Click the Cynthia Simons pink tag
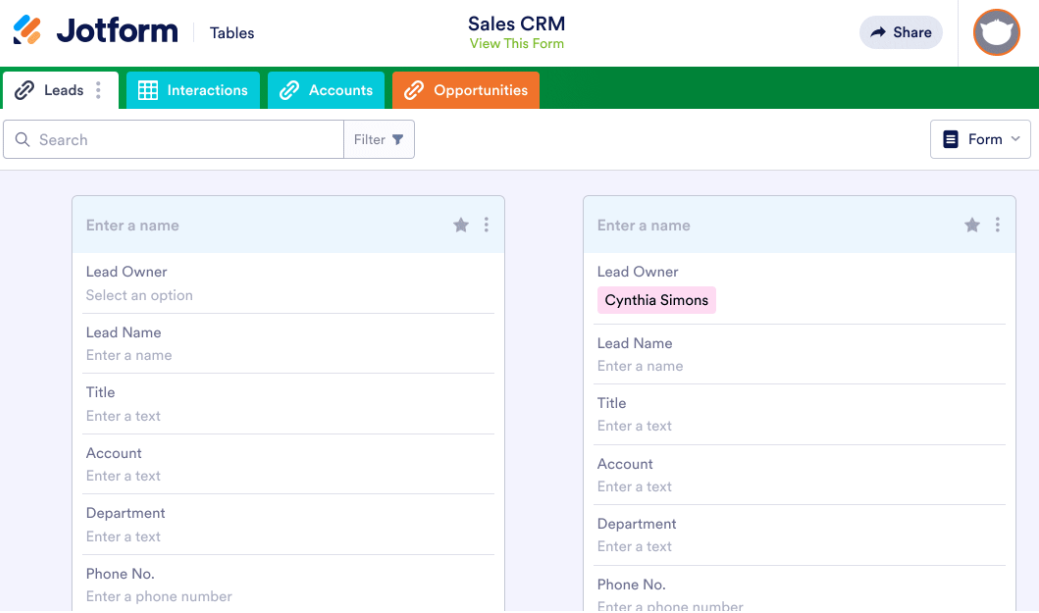The width and height of the screenshot is (1039, 613). point(656,300)
